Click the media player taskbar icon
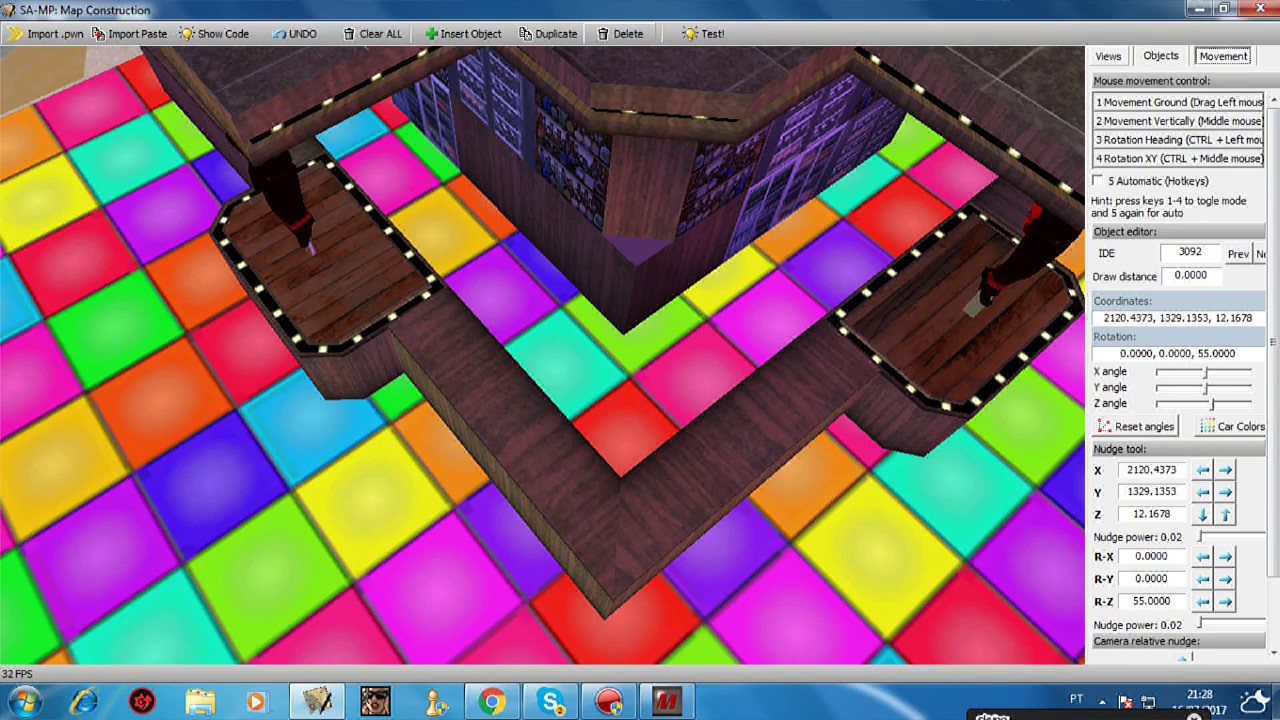1280x720 pixels. coord(256,702)
